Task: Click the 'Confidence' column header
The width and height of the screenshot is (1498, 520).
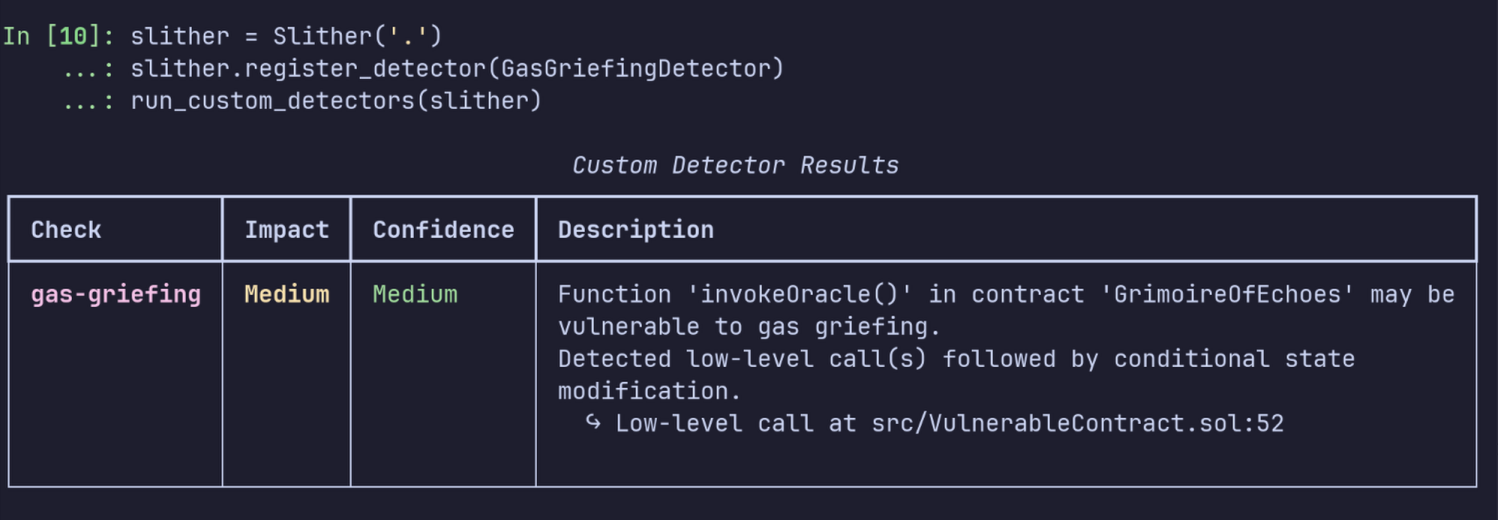Action: (443, 229)
